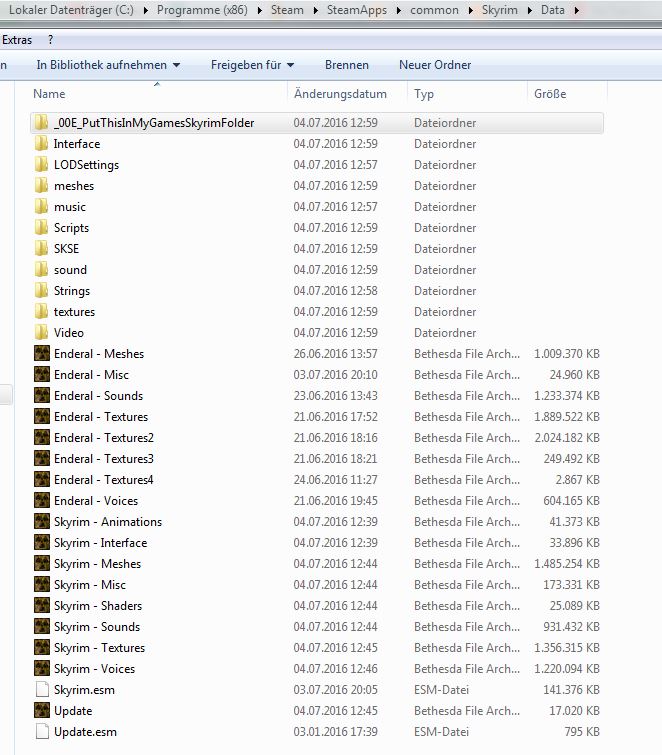The height and width of the screenshot is (755, 662).
Task: Expand the arrow after Data breadcrumb
Action: coord(576,10)
